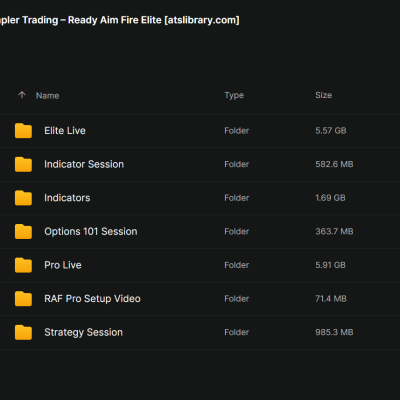Screen dimensions: 400x400
Task: Select the 985.3 MB size value
Action: [334, 332]
